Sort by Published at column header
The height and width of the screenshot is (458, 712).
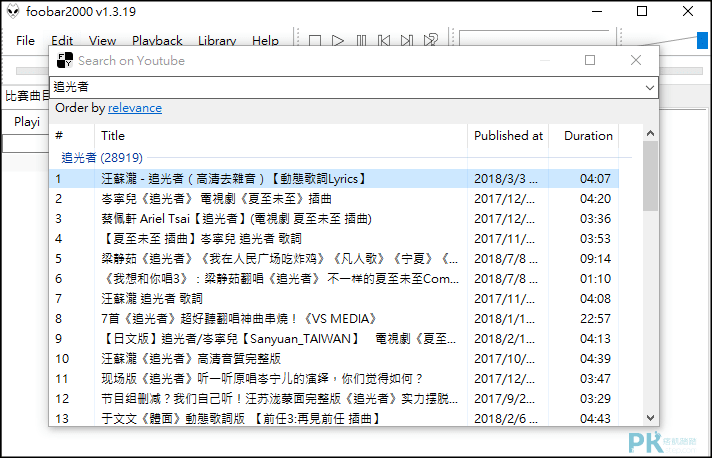(508, 136)
